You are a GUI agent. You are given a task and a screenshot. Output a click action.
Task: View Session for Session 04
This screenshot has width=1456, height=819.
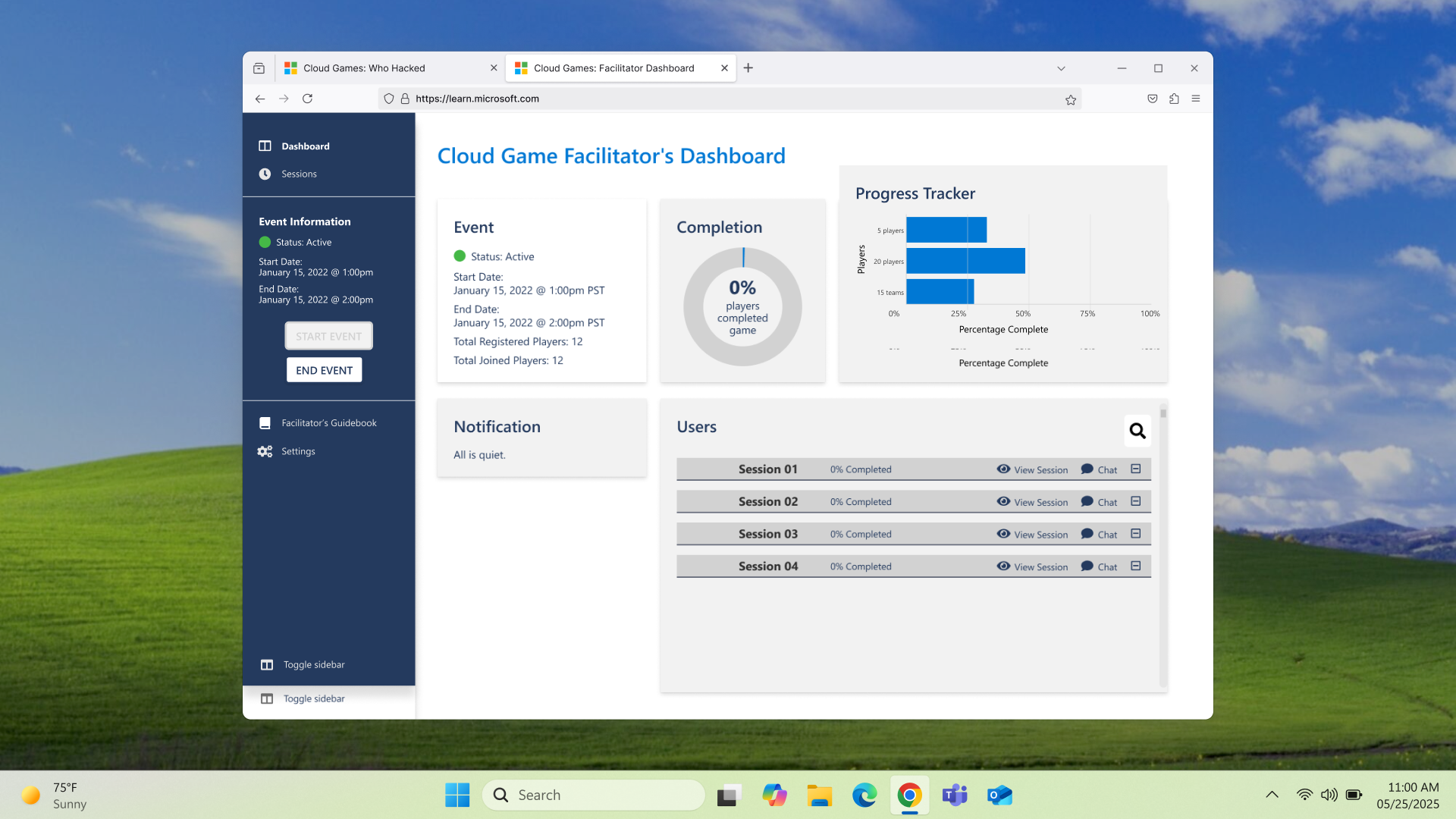pyautogui.click(x=1032, y=567)
